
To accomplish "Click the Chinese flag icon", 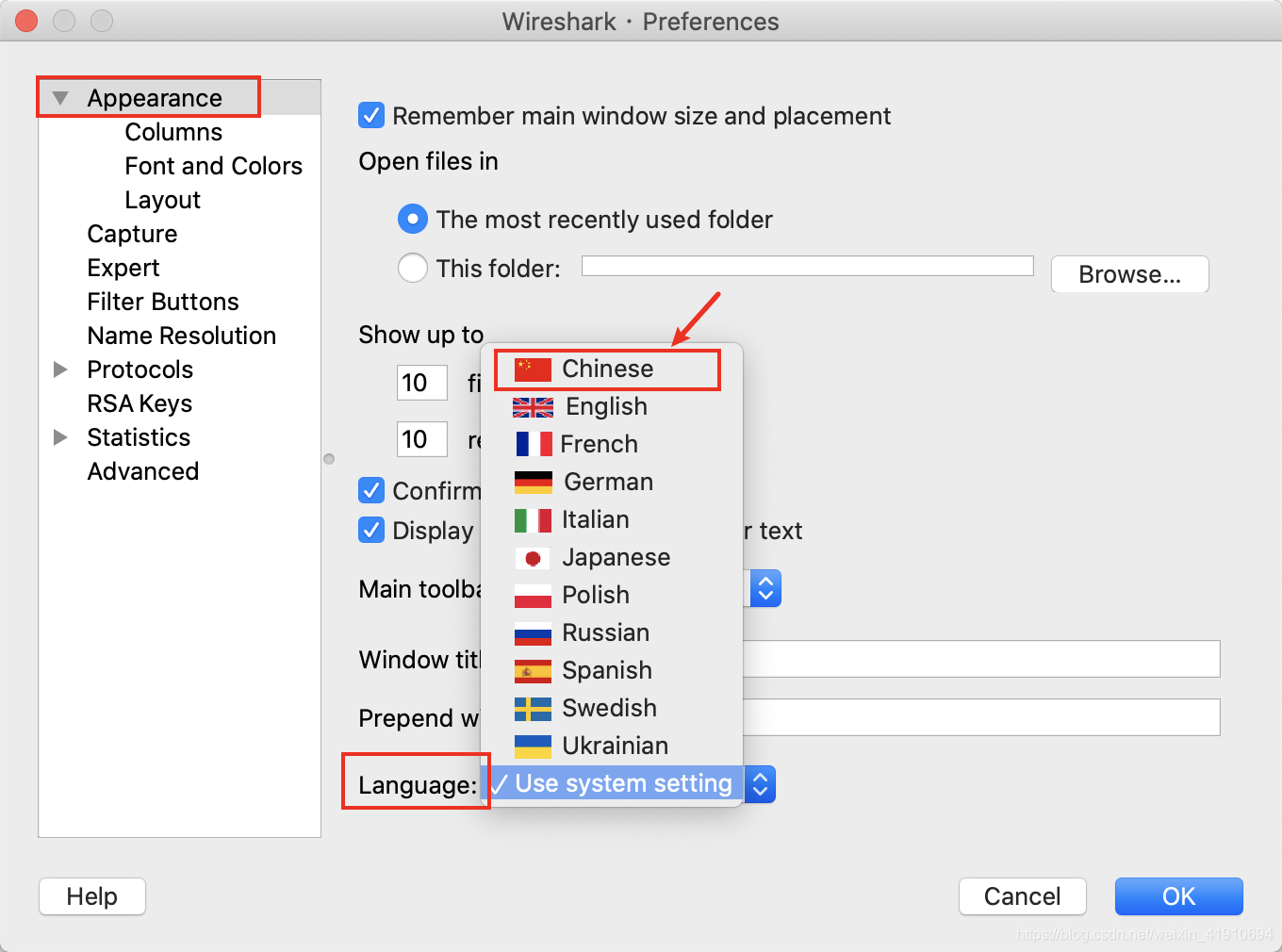I will pyautogui.click(x=533, y=369).
